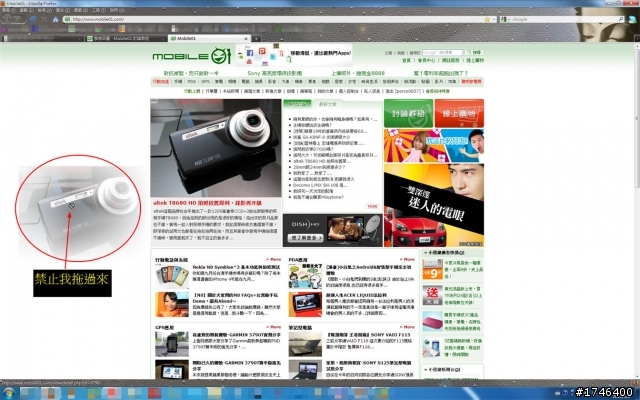
Task: Open the PDA category in nav bar
Action: [192, 82]
